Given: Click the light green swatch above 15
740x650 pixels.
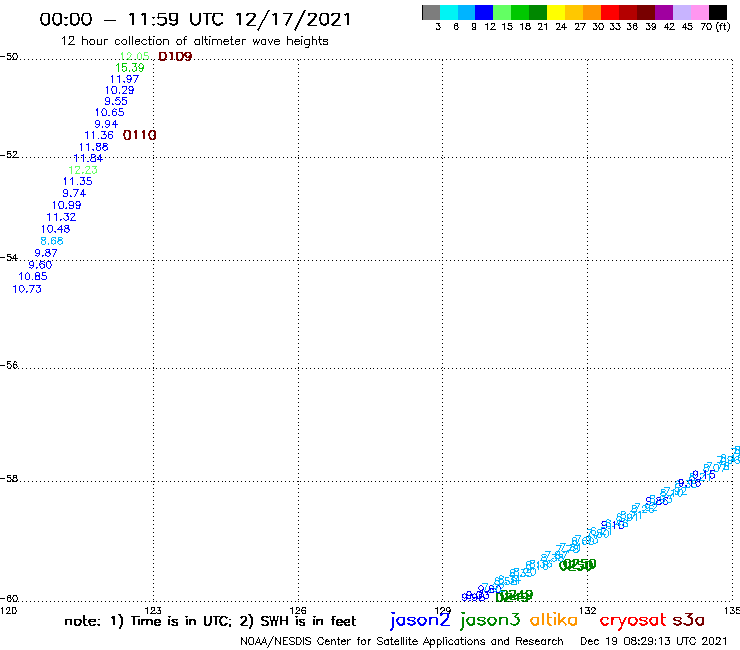Looking at the screenshot, I should tap(503, 12).
